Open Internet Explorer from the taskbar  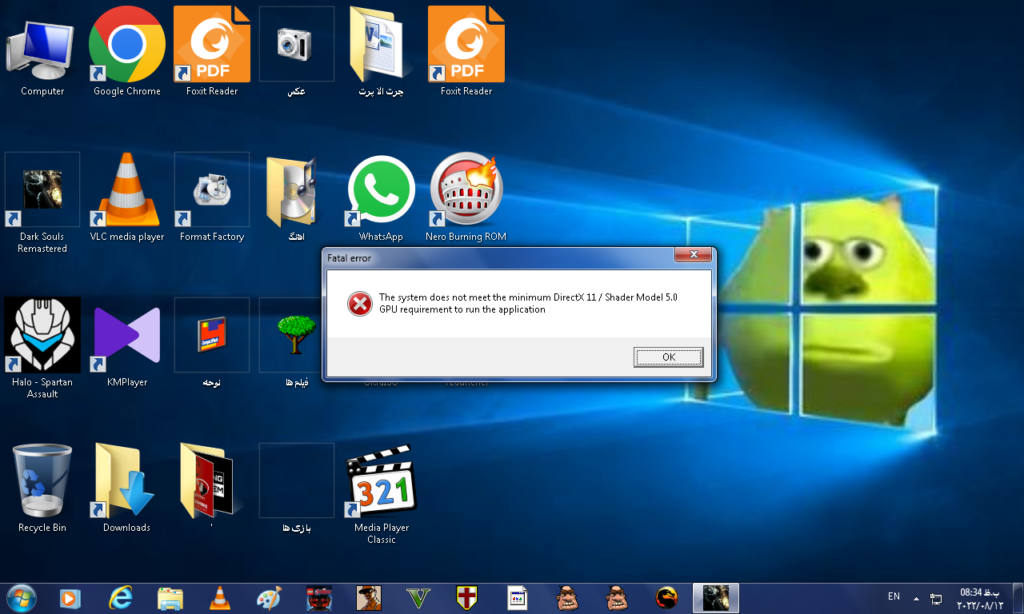click(x=121, y=598)
